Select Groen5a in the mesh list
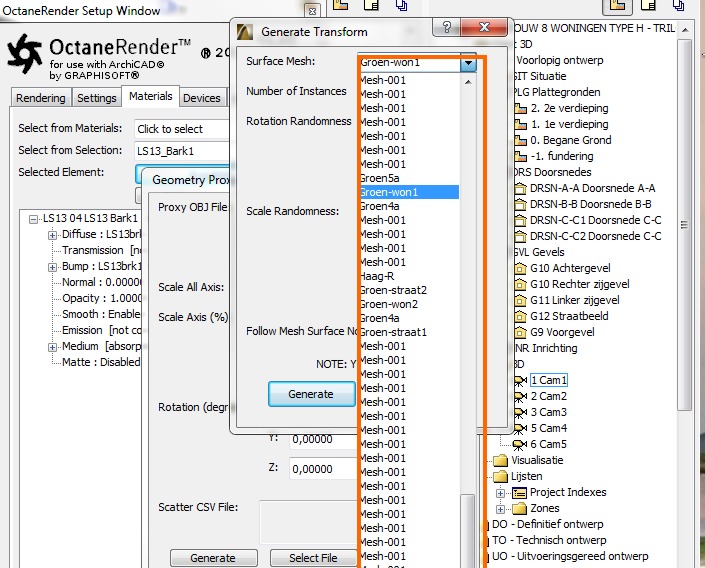Image resolution: width=705 pixels, height=568 pixels. tap(380, 178)
